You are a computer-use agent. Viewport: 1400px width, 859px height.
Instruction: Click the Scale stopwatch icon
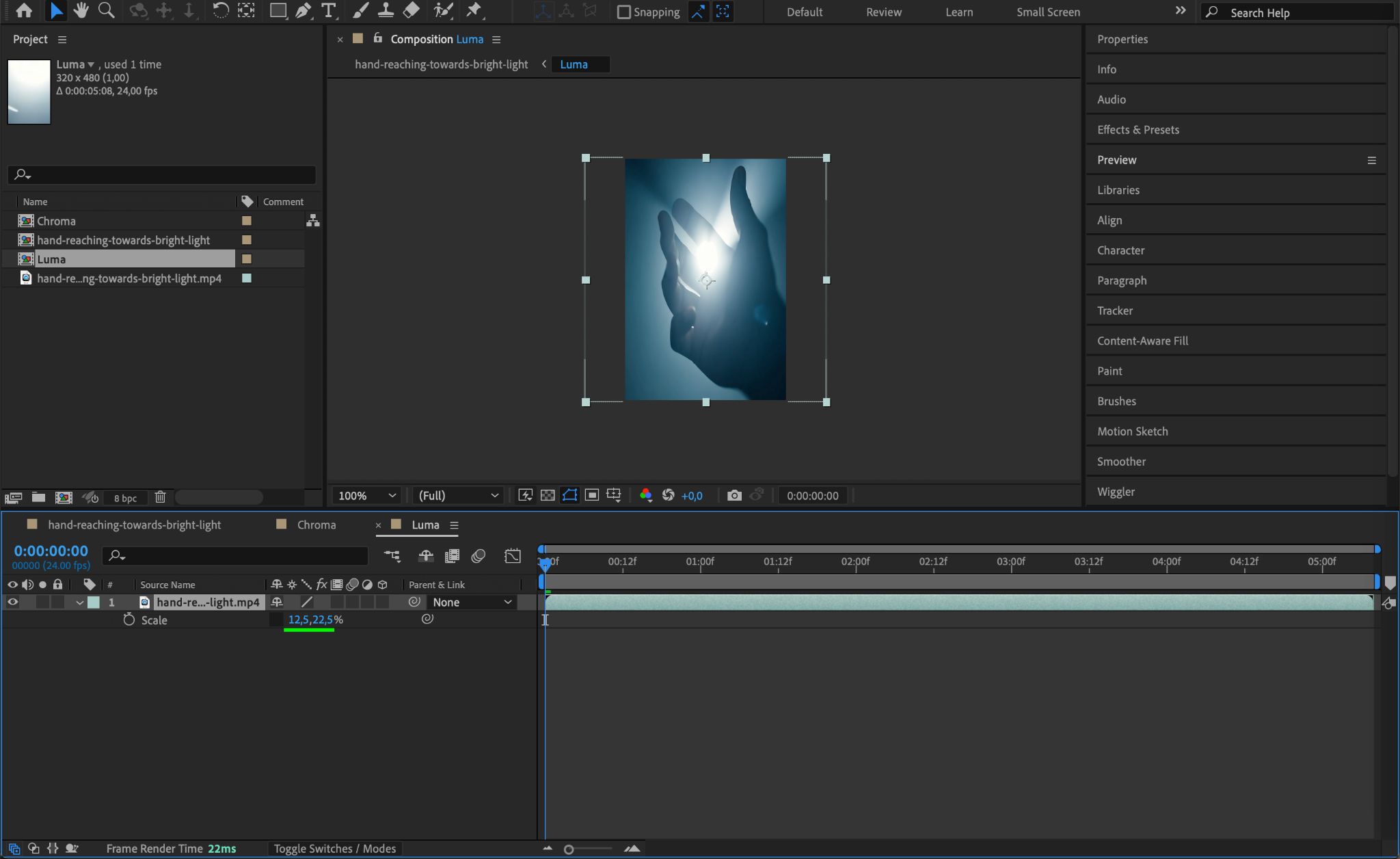click(x=129, y=620)
